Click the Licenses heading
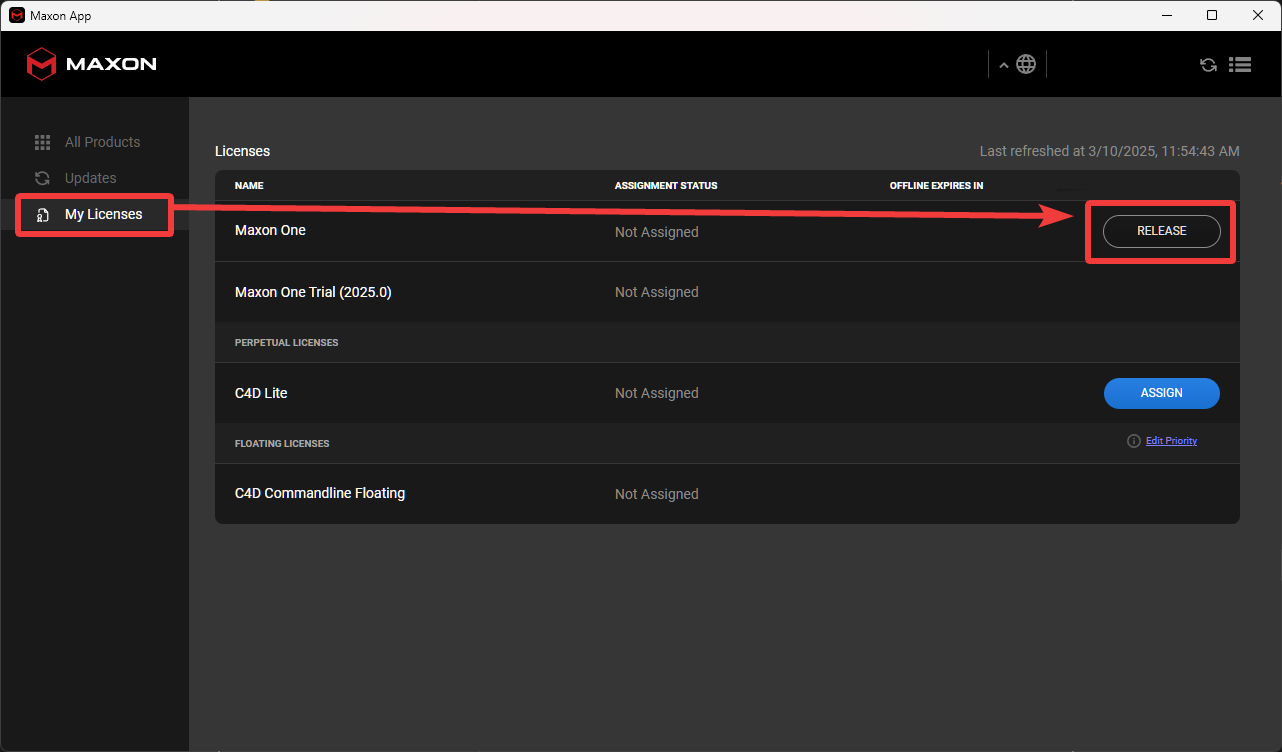 pyautogui.click(x=243, y=151)
